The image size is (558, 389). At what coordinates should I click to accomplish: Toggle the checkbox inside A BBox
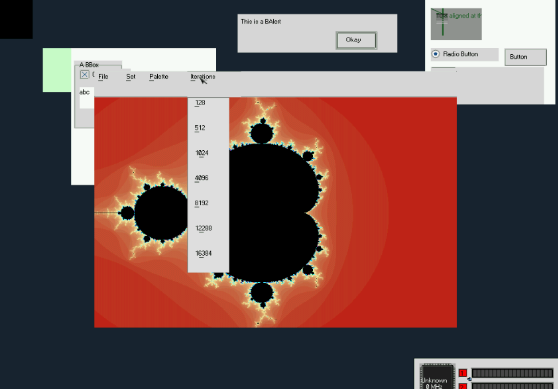coord(84,75)
